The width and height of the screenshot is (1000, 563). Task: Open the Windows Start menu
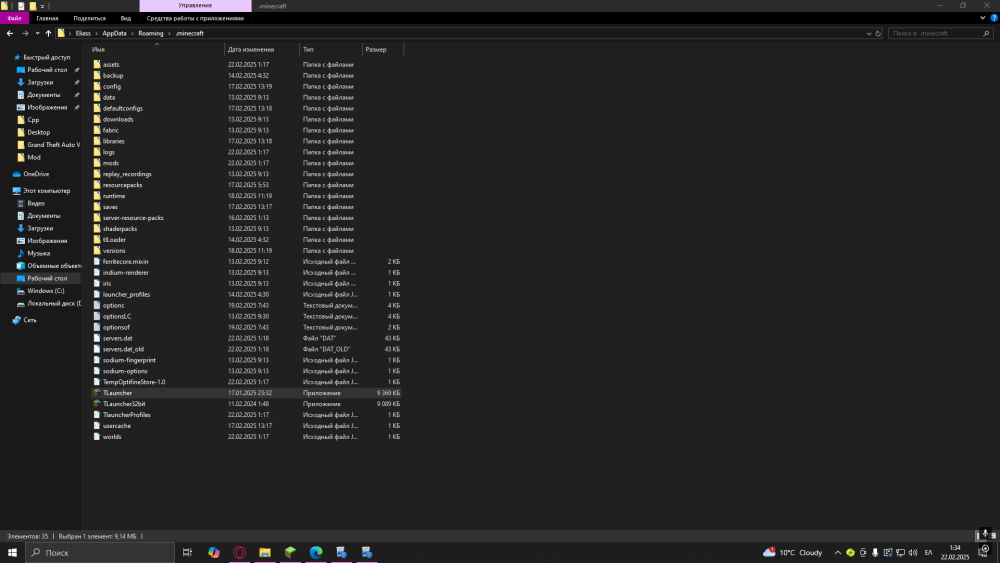coord(12,552)
